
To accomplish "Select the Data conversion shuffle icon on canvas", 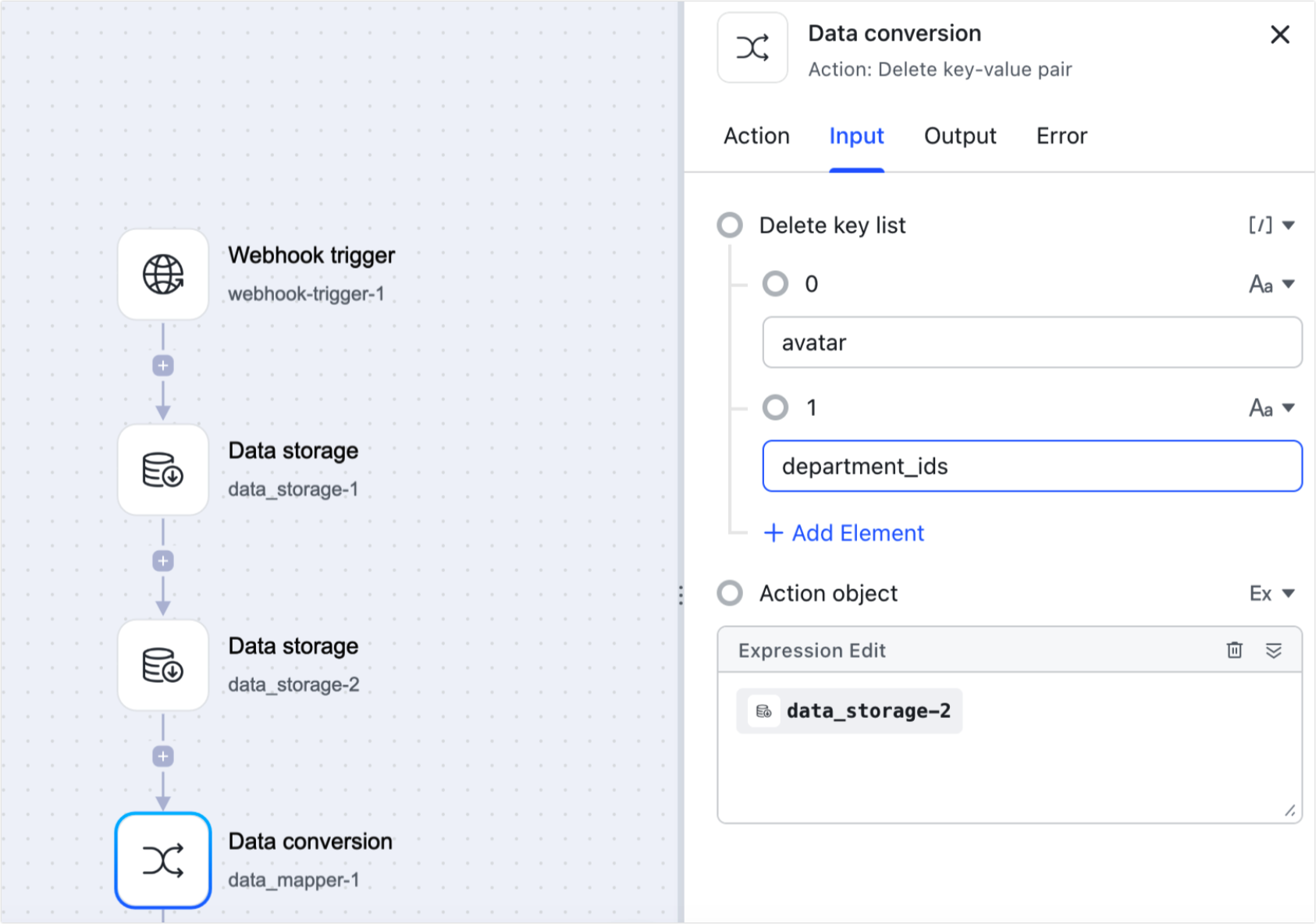I will coord(162,860).
